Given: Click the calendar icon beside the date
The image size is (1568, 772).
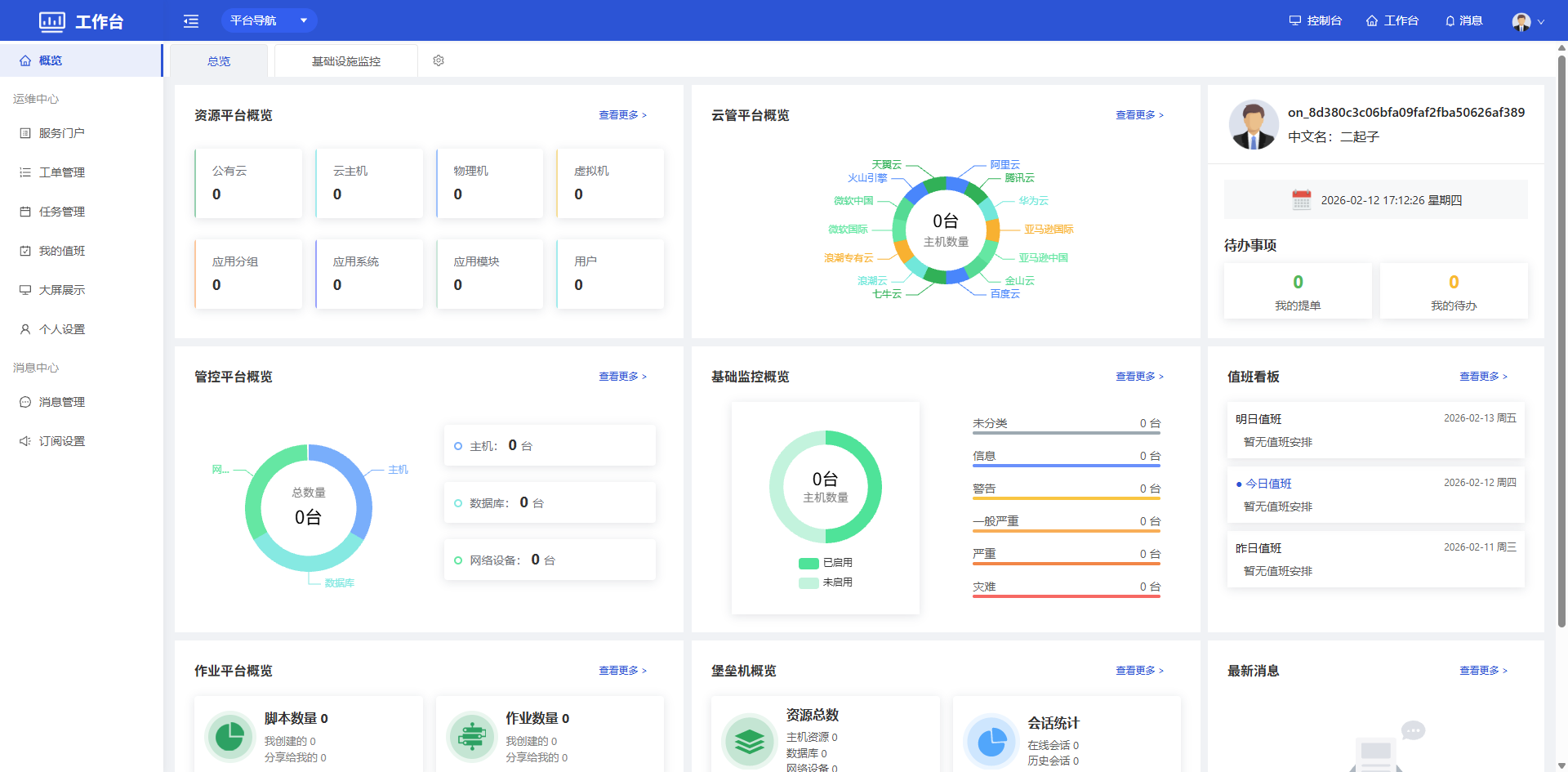Looking at the screenshot, I should 1302,200.
